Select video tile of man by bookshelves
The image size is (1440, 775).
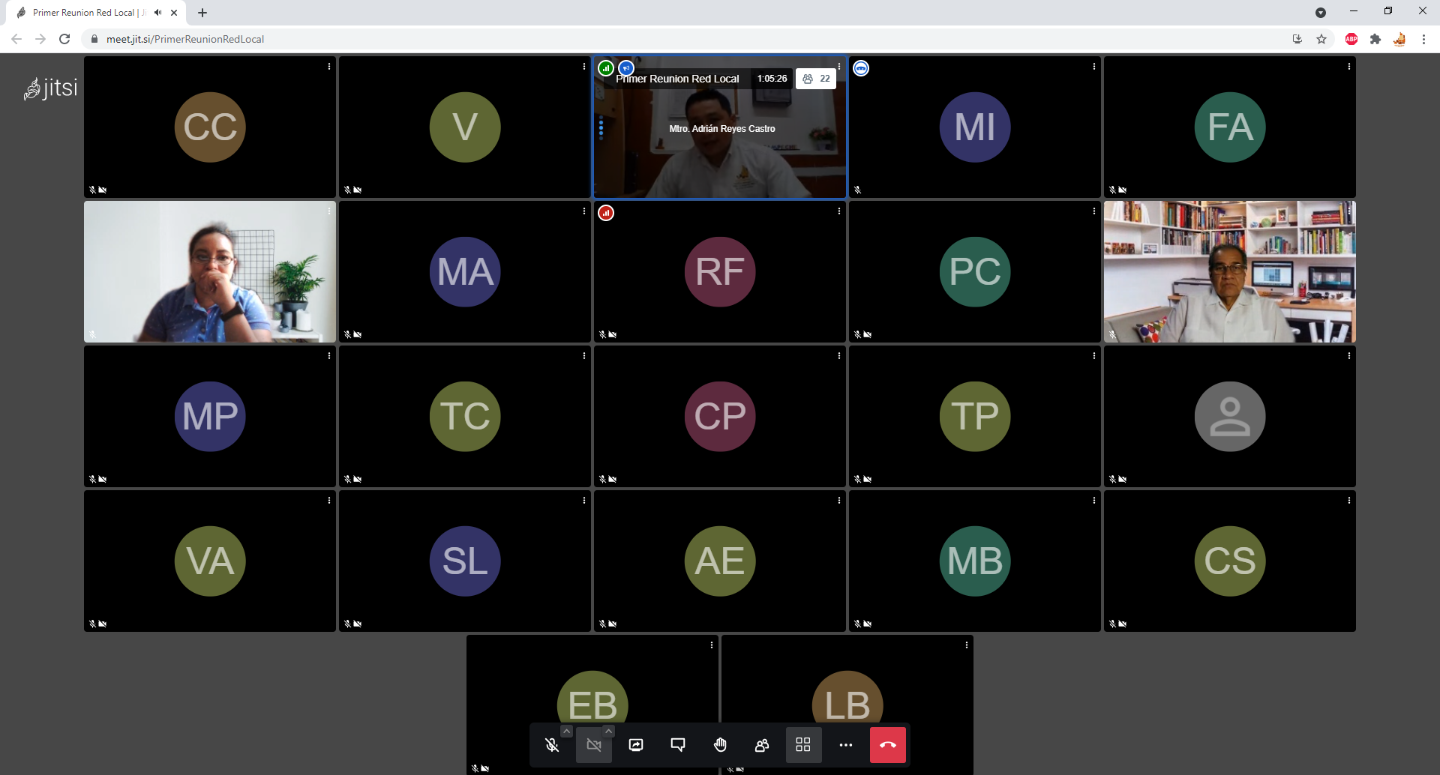click(x=1230, y=271)
